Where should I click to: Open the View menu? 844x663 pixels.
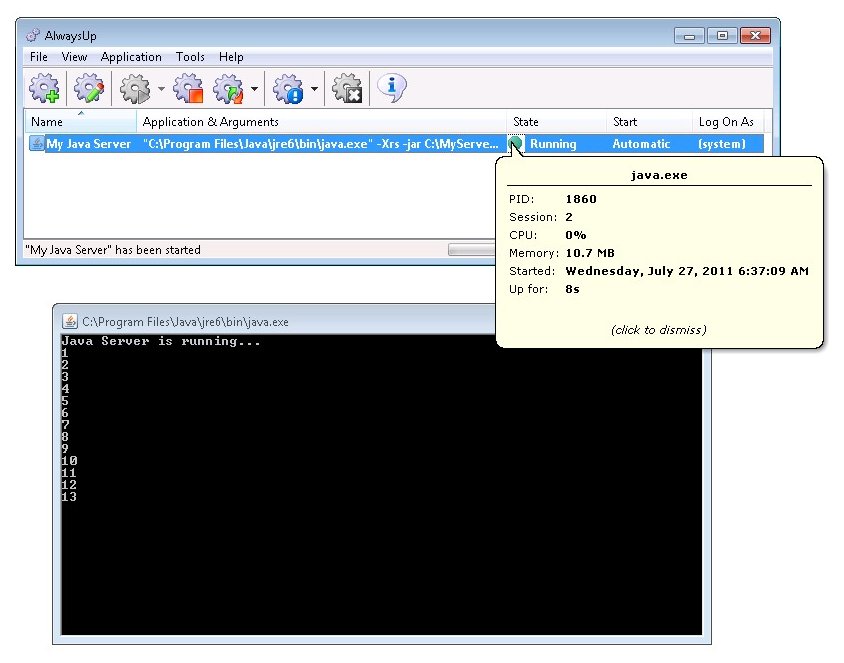[x=74, y=57]
